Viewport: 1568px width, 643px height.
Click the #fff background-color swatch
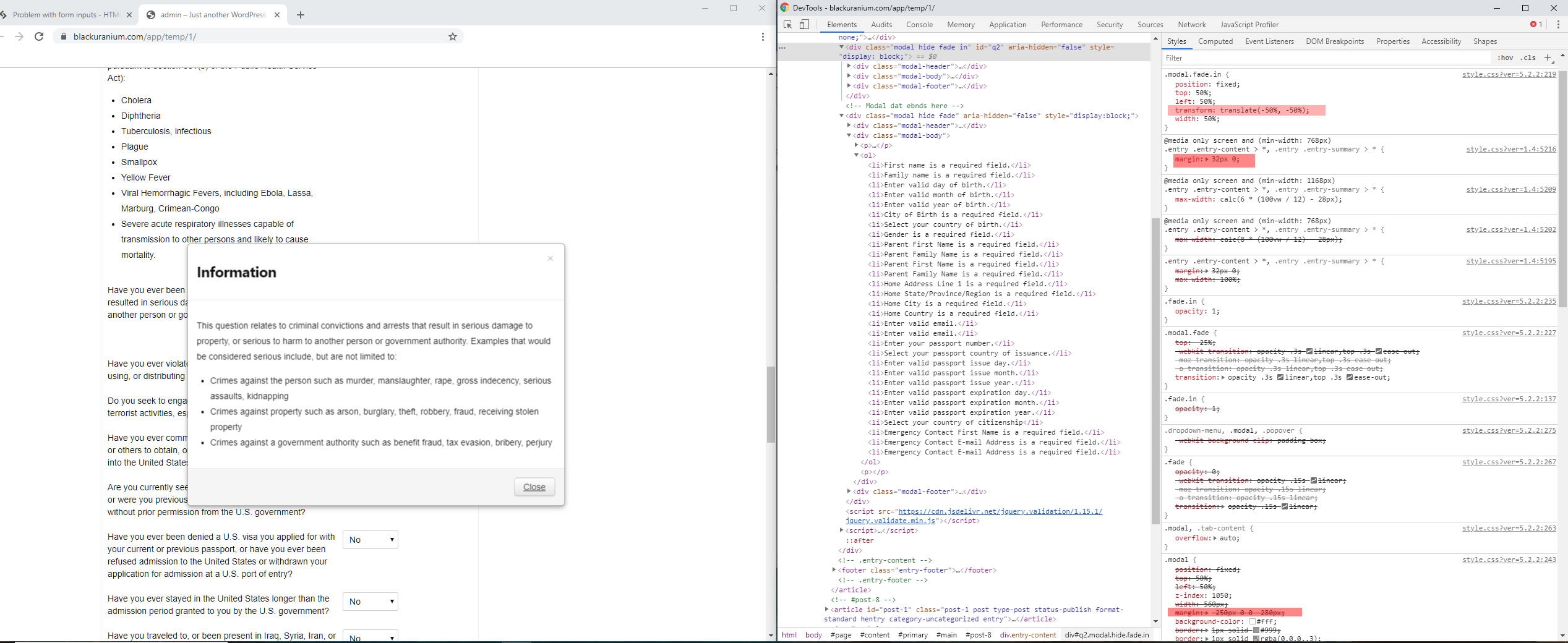[x=1253, y=621]
